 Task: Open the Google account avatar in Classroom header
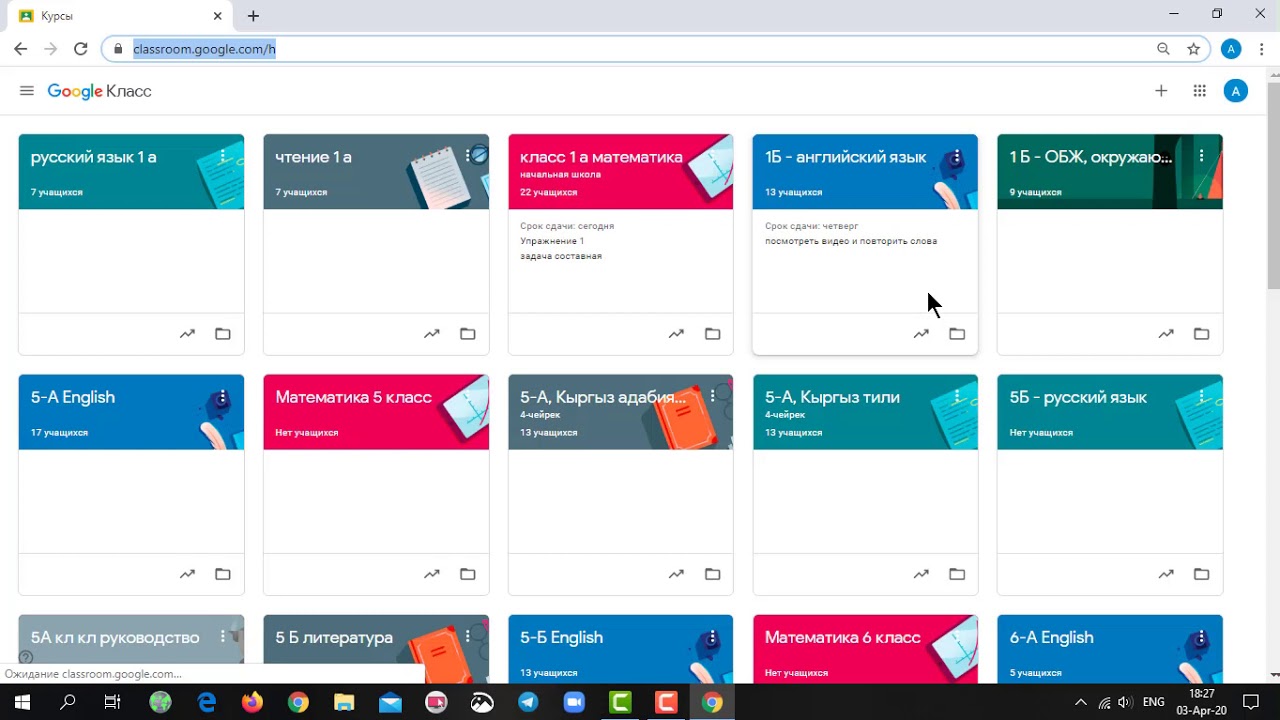tap(1236, 91)
